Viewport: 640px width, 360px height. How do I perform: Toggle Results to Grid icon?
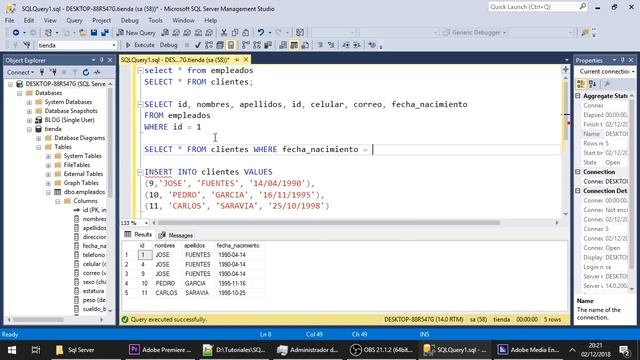294,45
